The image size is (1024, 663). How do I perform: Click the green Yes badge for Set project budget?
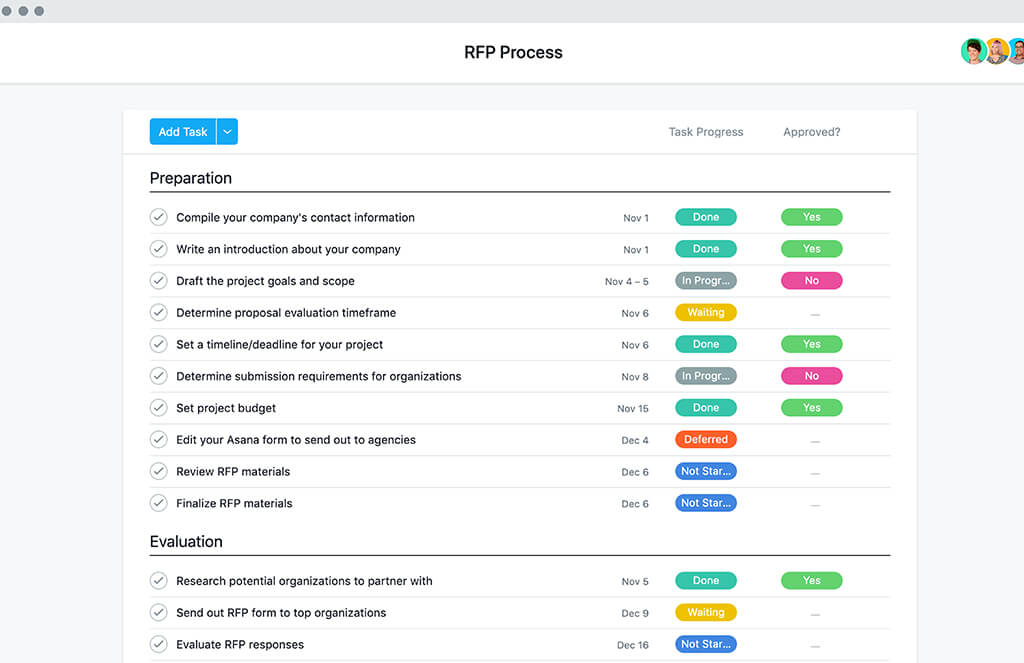[x=811, y=408]
